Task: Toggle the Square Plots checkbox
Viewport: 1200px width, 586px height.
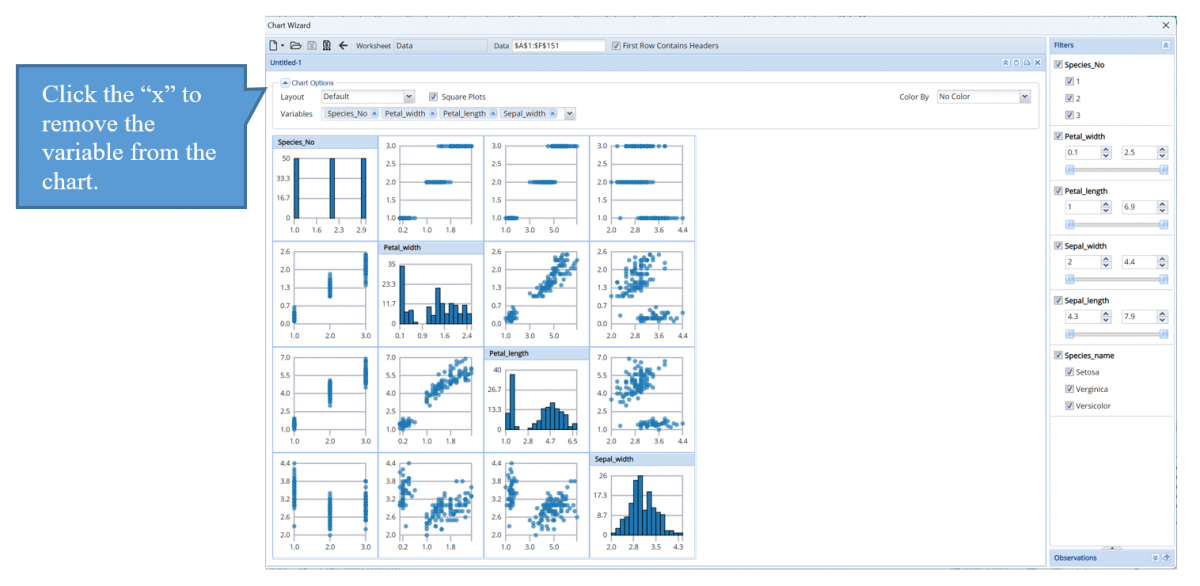Action: [x=433, y=97]
